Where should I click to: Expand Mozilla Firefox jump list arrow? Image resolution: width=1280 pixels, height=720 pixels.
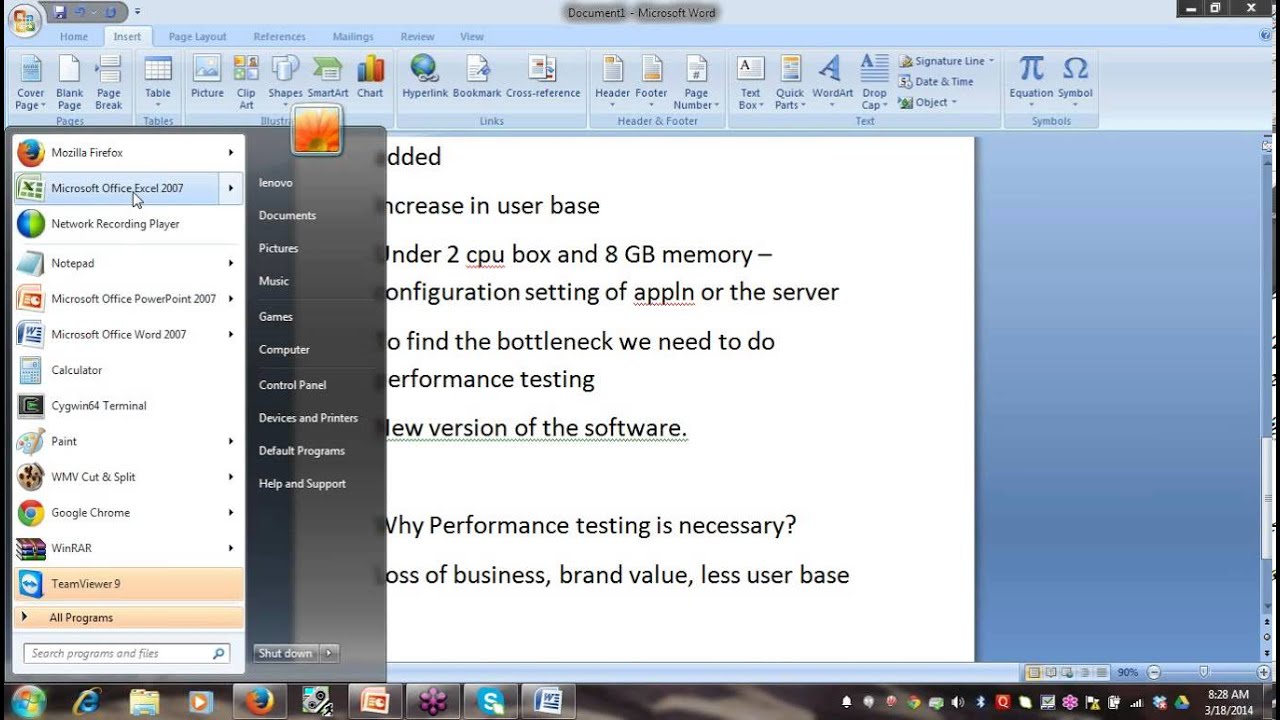(231, 153)
